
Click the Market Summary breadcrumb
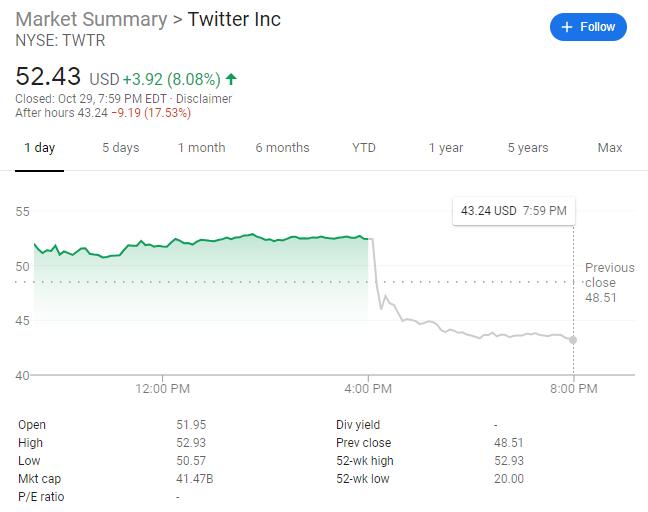[x=91, y=20]
